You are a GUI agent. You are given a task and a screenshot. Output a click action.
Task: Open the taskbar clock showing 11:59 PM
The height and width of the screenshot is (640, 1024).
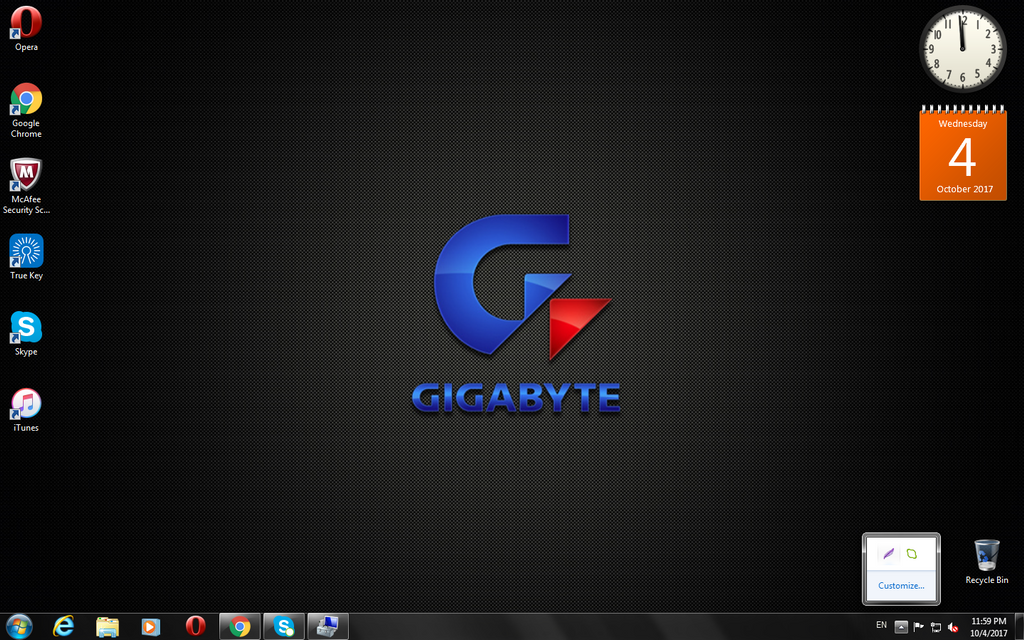point(989,627)
